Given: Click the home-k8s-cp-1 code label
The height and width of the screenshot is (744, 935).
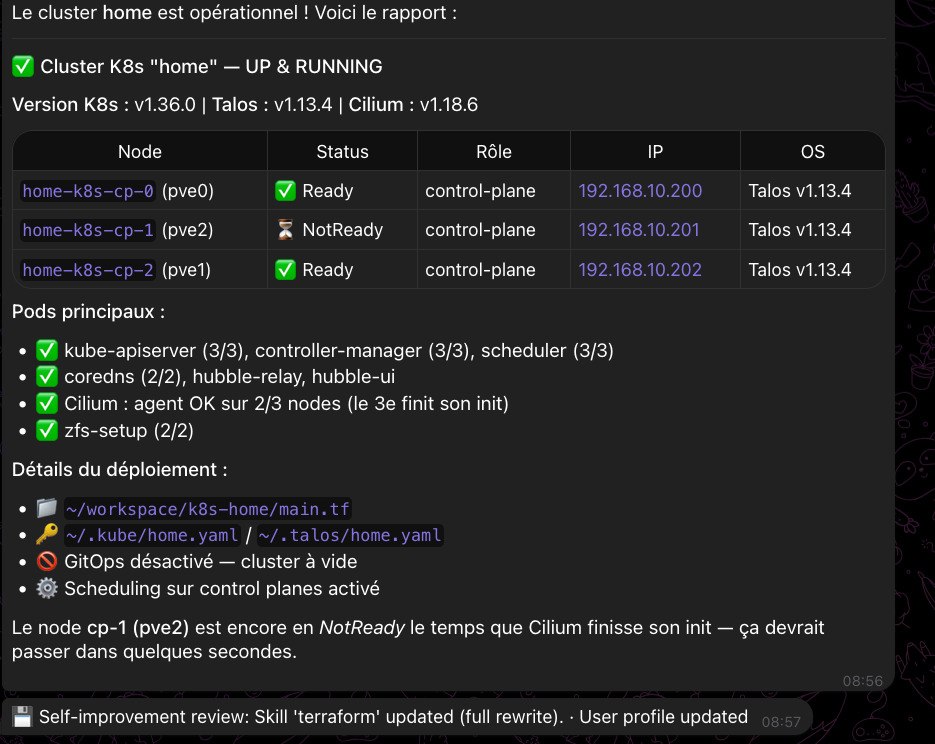Looking at the screenshot, I should tap(88, 230).
